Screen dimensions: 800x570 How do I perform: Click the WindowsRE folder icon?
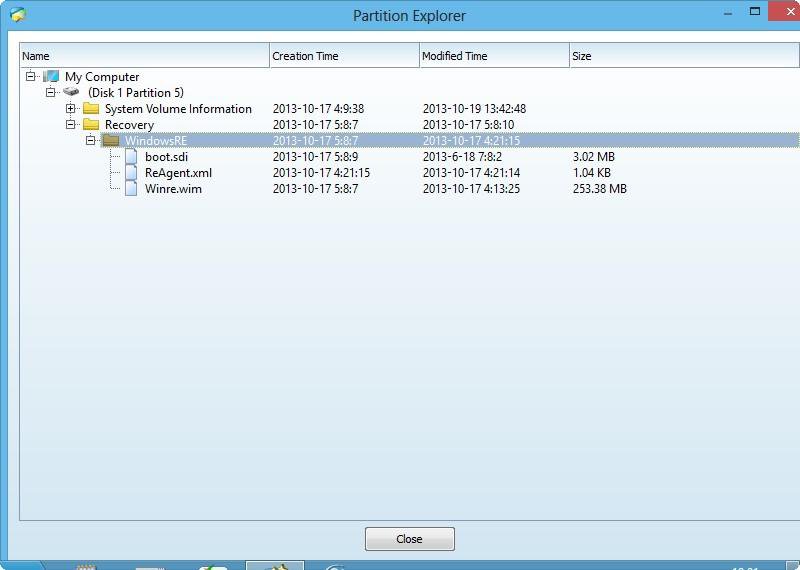111,141
